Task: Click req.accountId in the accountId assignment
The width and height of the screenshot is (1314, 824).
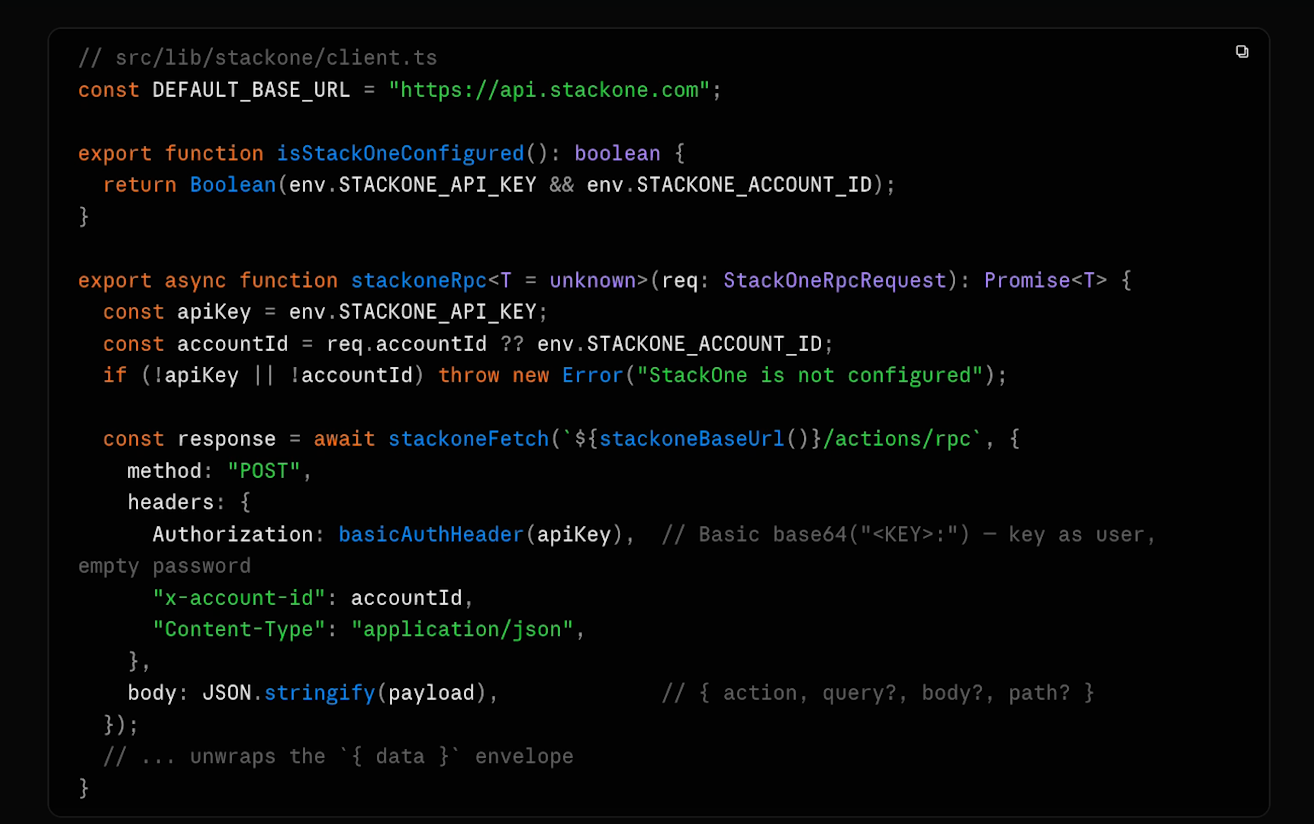Action: coord(406,344)
